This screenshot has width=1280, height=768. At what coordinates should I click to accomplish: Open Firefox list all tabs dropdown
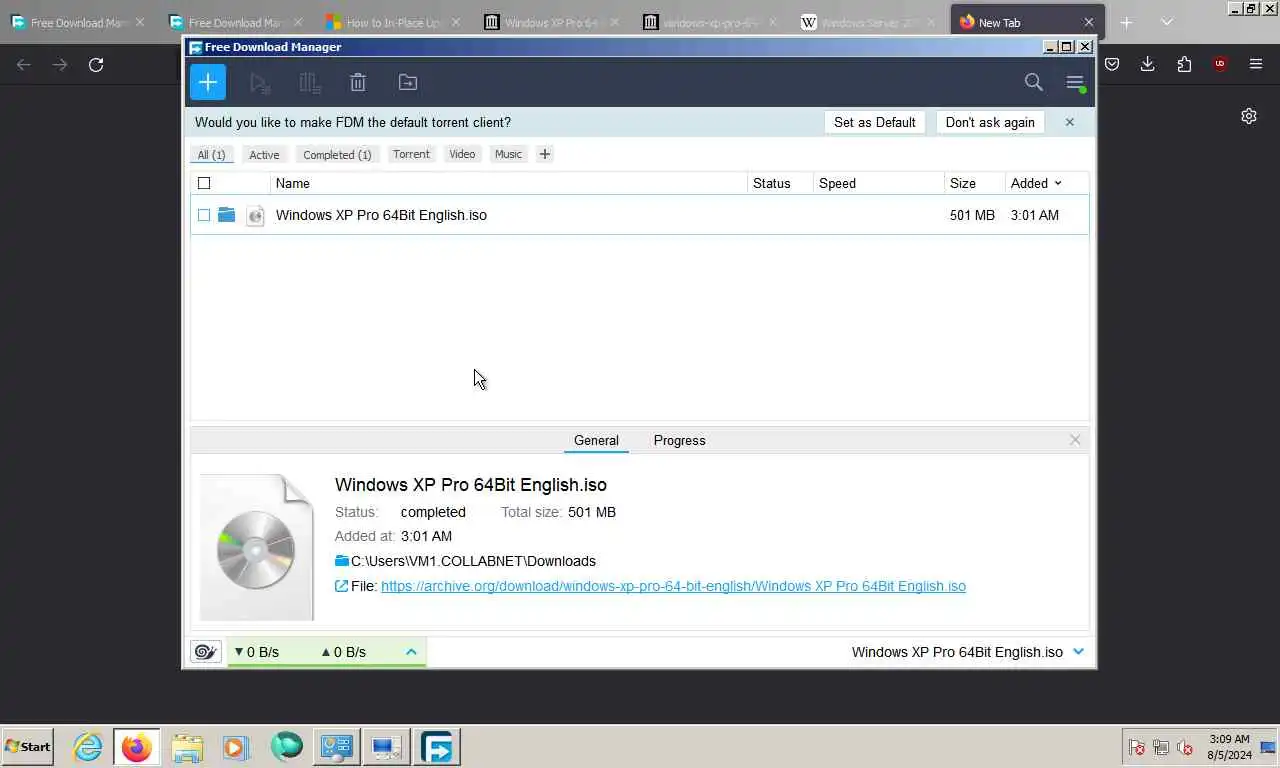tap(1166, 22)
